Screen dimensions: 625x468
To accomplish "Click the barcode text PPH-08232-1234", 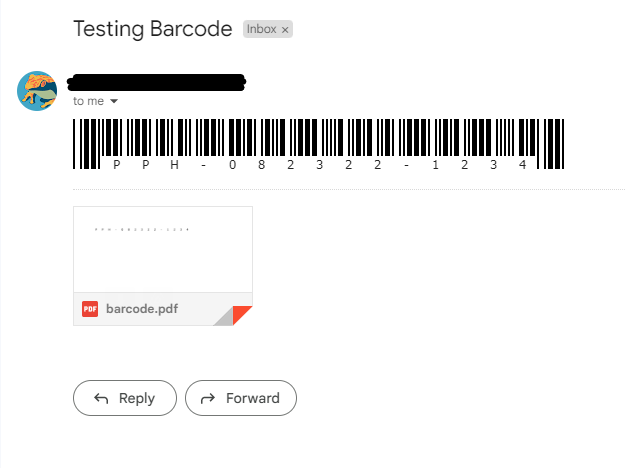I will click(320, 165).
